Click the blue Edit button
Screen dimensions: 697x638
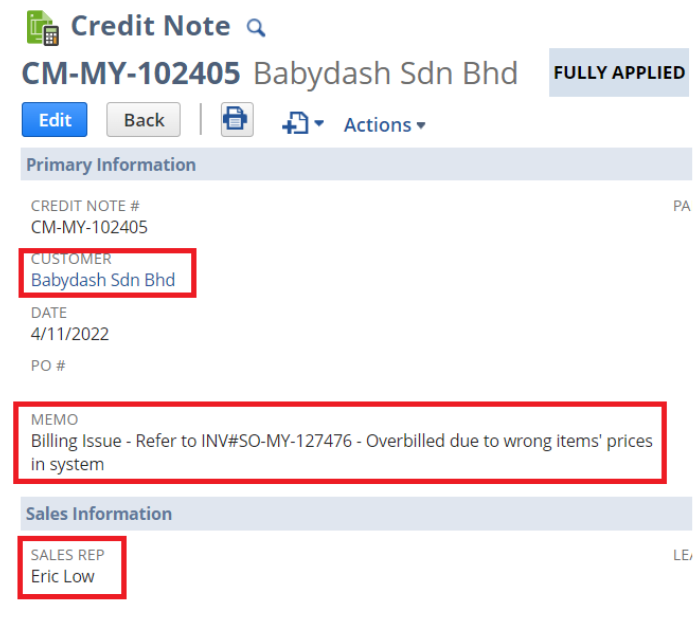55,120
